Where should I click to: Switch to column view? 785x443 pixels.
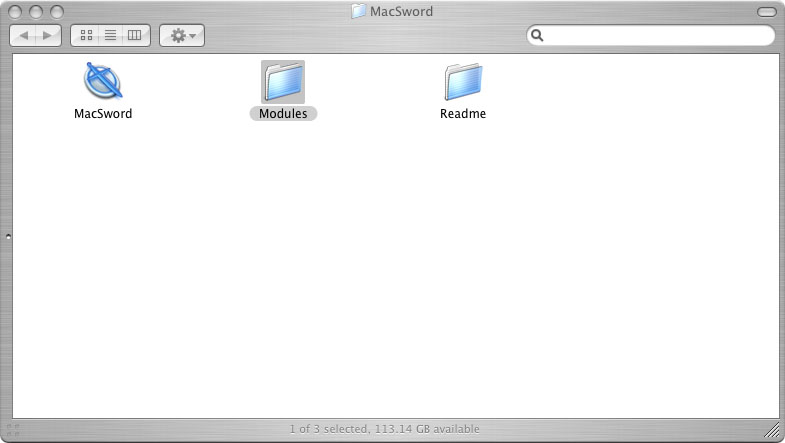click(x=135, y=36)
